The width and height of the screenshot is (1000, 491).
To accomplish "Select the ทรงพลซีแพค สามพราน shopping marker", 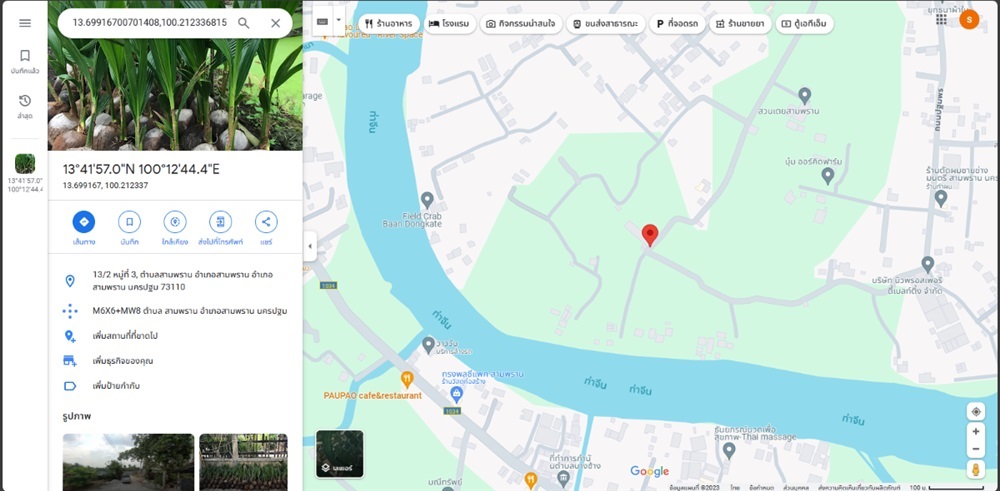I will point(456,395).
